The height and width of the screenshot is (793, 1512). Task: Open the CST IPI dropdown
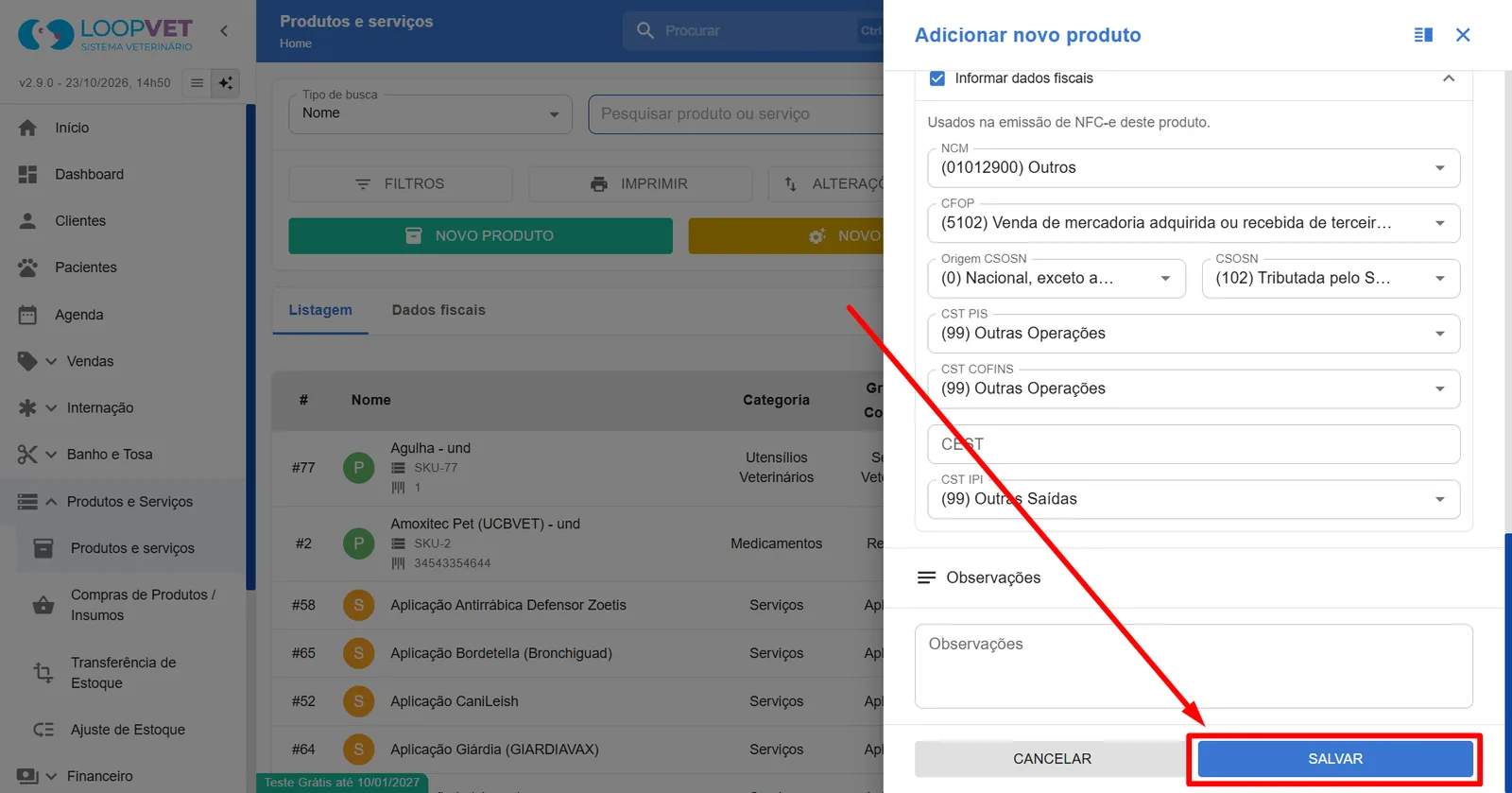coord(1194,499)
